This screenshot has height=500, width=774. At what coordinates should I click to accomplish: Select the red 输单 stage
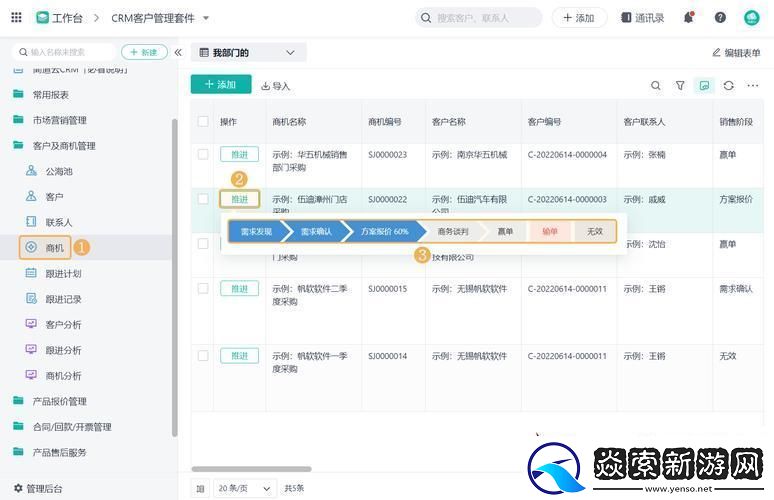[550, 231]
